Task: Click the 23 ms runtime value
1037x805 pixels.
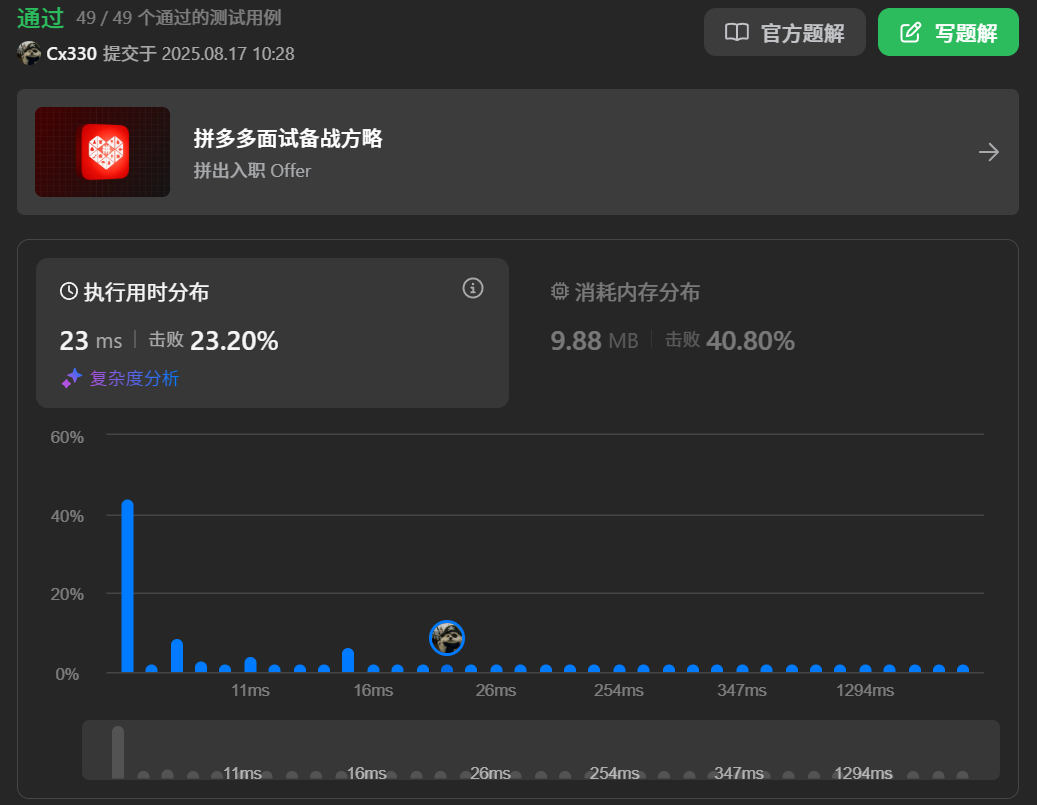Action: 91,341
